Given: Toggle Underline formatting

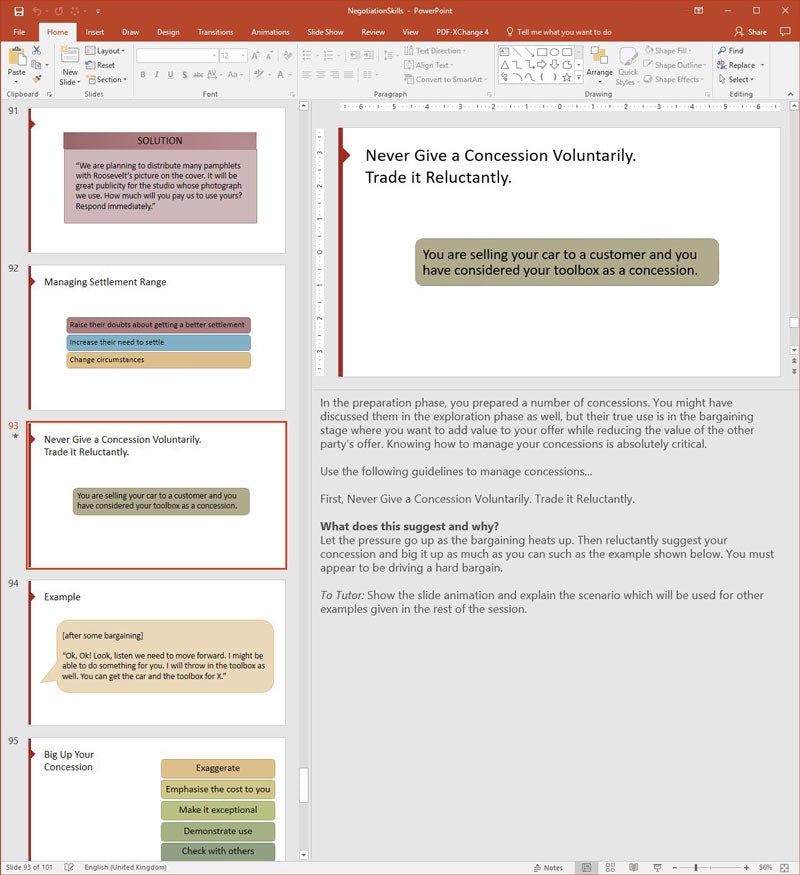Looking at the screenshot, I should tap(170, 74).
